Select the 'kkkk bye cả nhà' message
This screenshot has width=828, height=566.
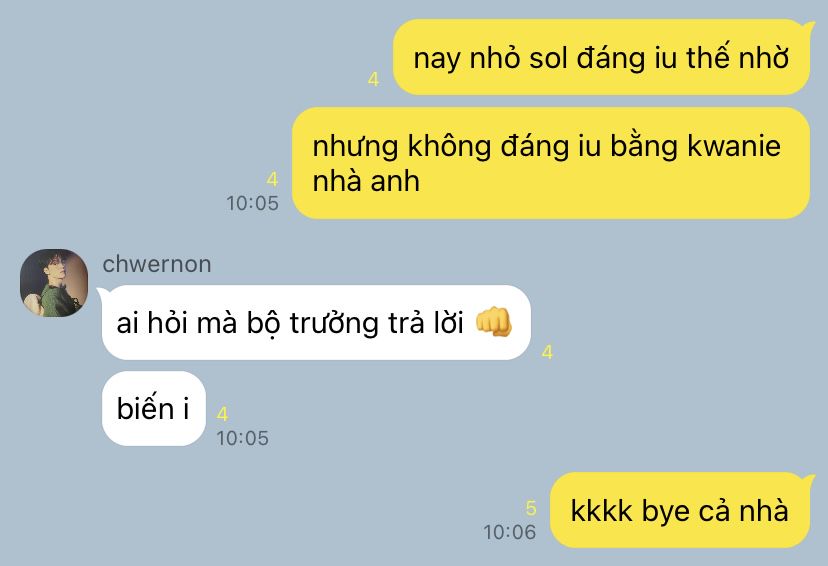680,510
